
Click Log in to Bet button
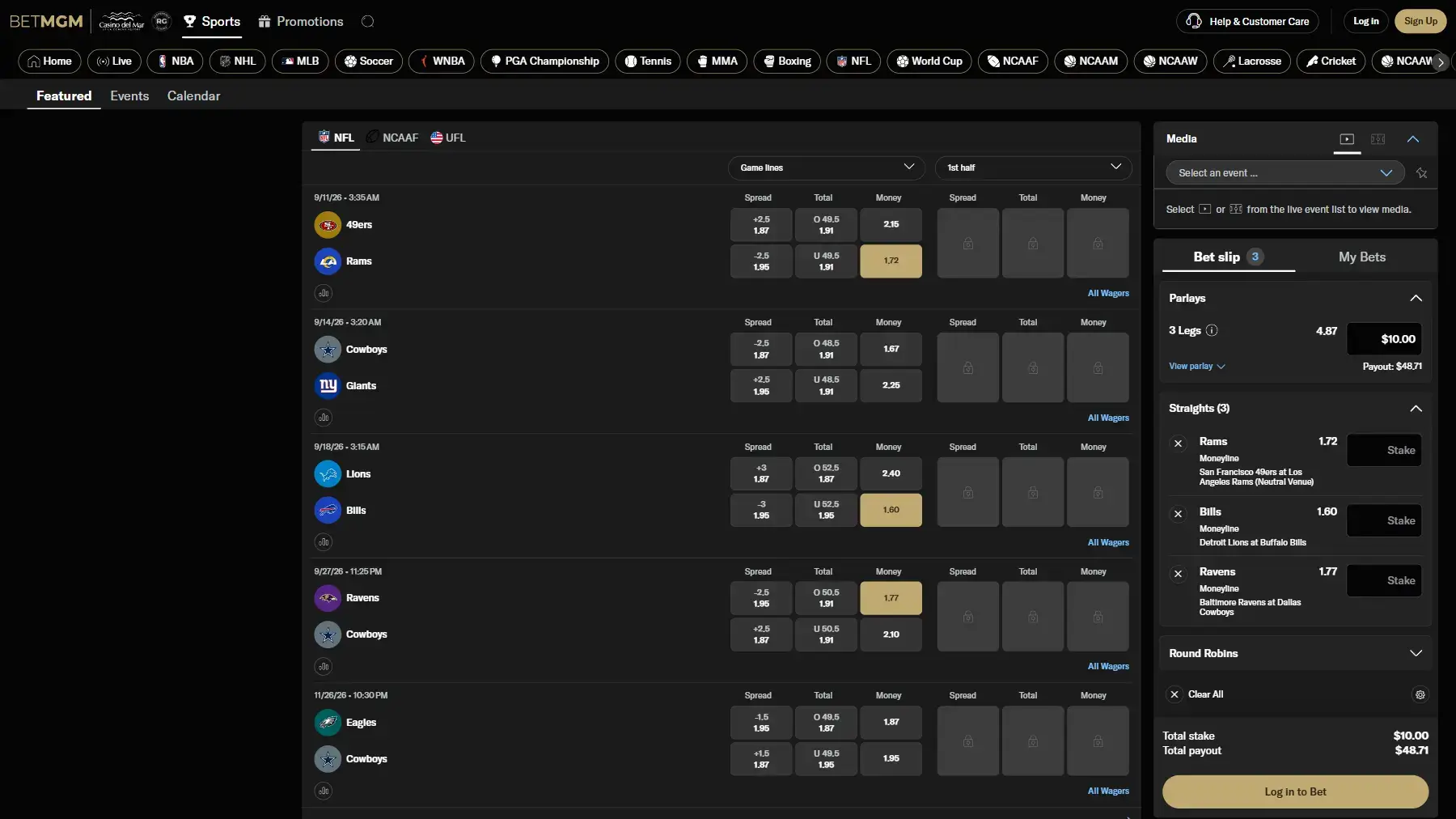(1295, 792)
